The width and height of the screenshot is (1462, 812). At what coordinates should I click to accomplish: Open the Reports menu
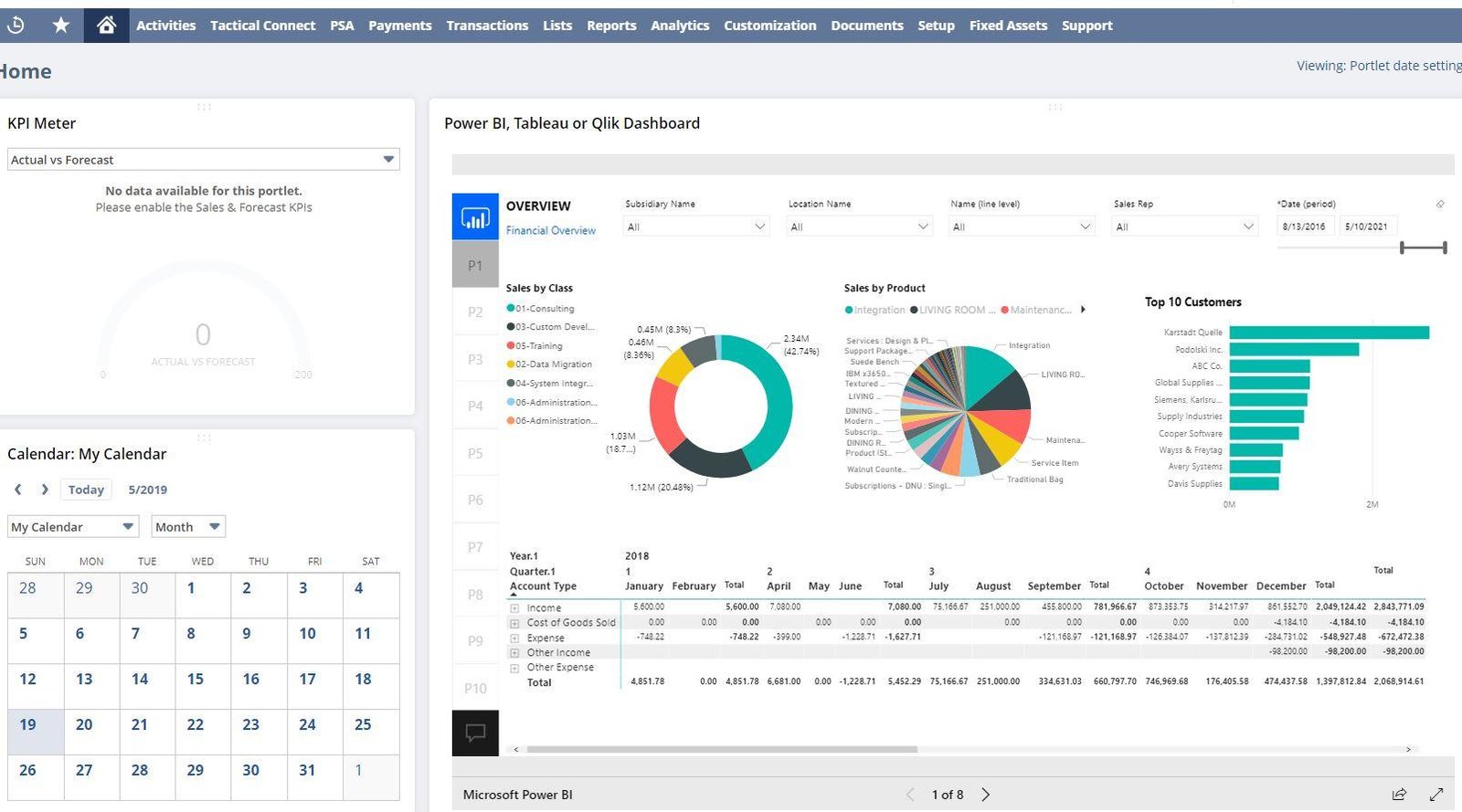pyautogui.click(x=611, y=26)
